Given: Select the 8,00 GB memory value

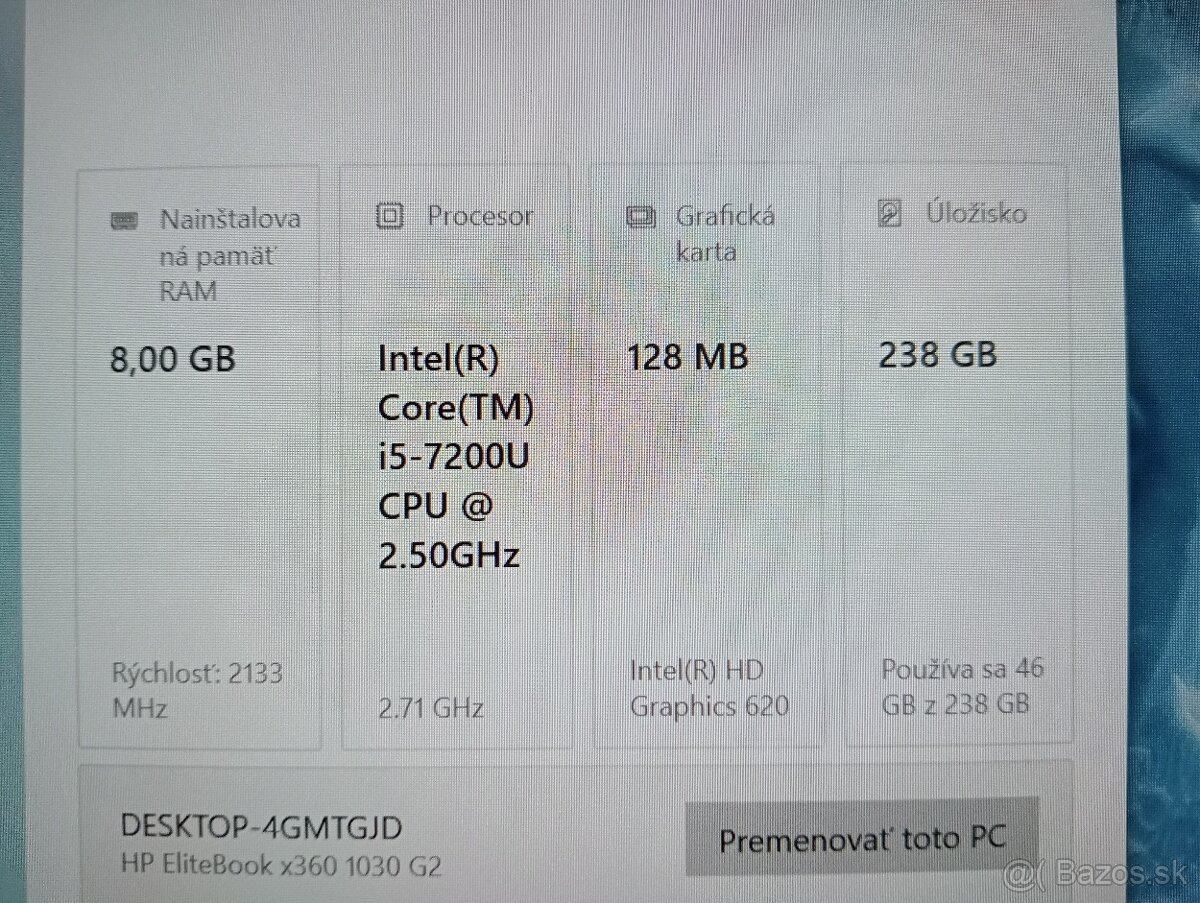Looking at the screenshot, I should [x=172, y=359].
